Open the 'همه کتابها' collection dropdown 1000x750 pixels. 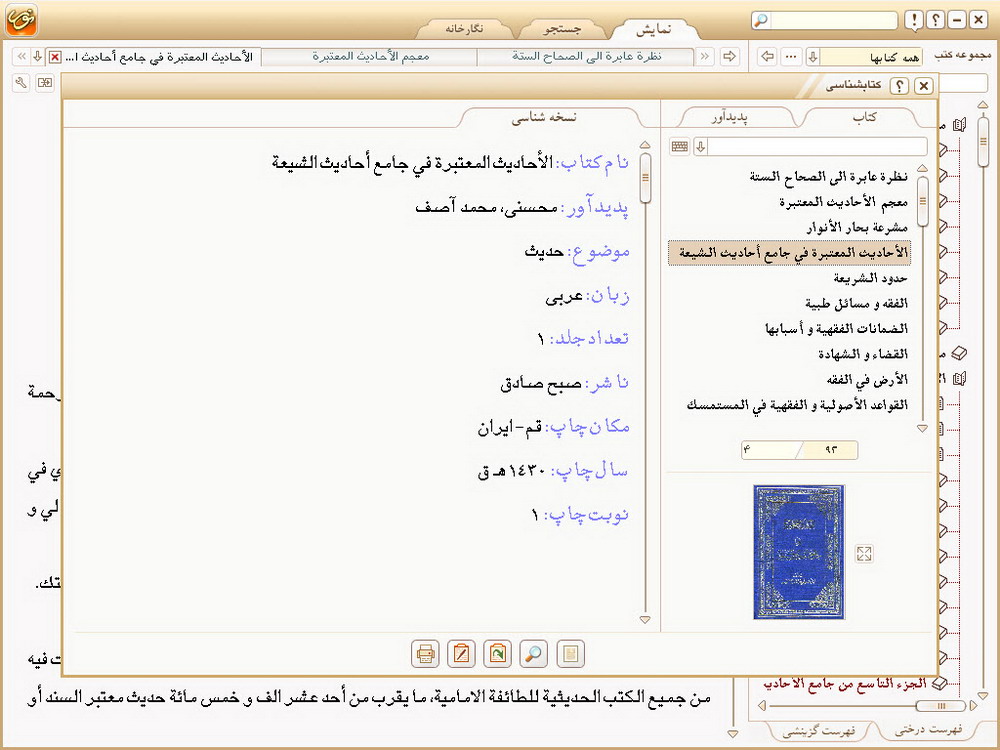[813, 57]
